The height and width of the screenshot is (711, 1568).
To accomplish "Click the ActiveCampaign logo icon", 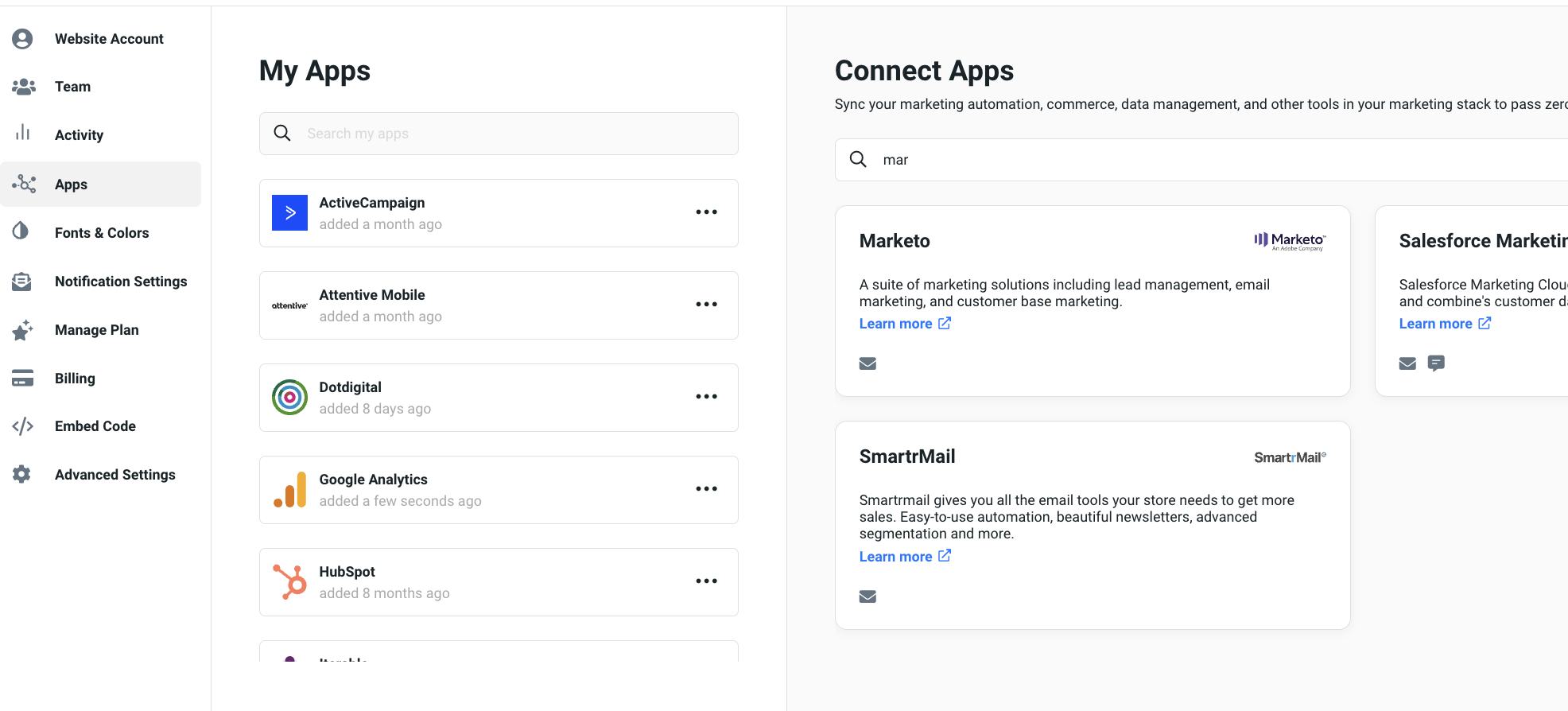I will [289, 213].
